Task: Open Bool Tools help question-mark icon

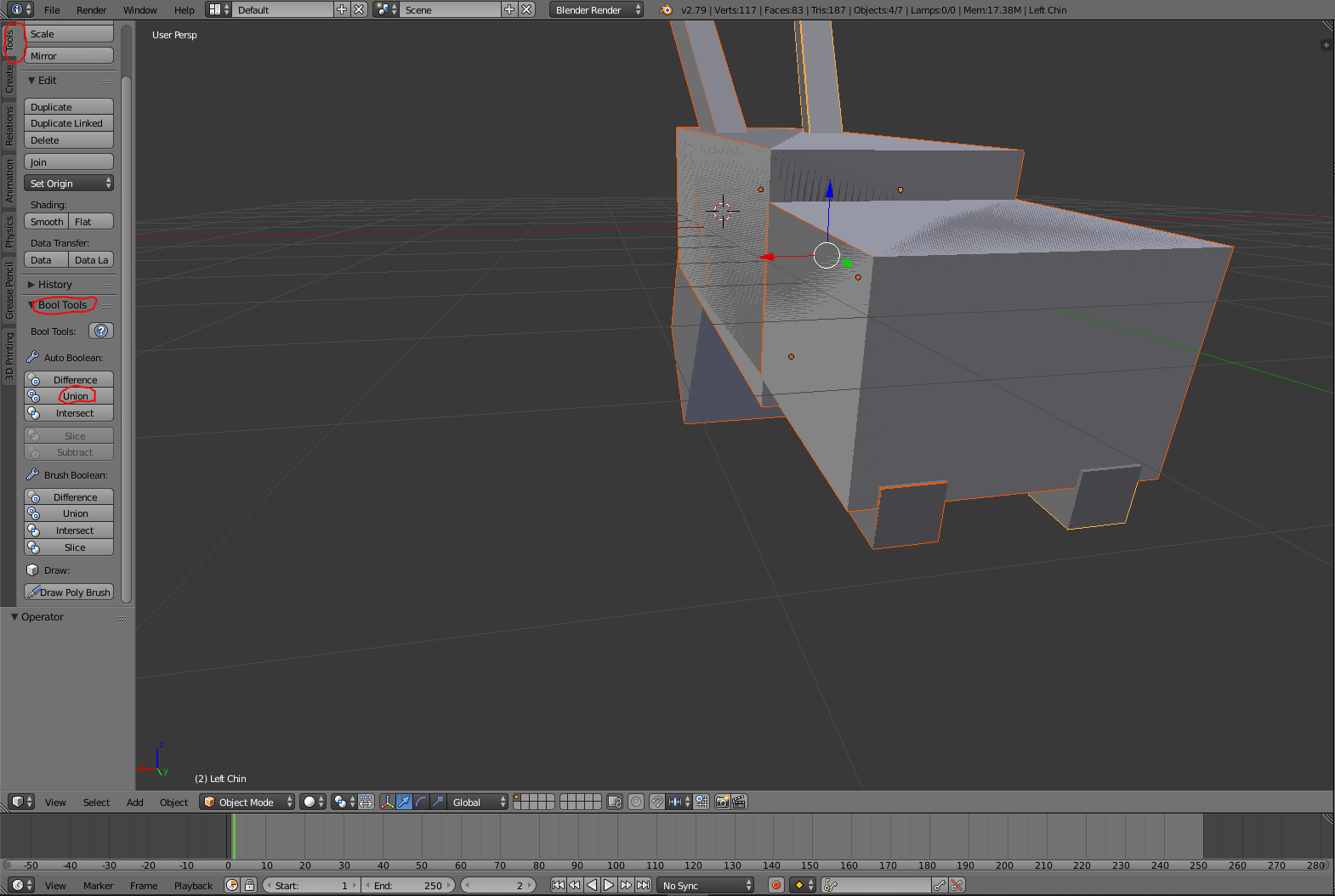Action: click(x=101, y=331)
